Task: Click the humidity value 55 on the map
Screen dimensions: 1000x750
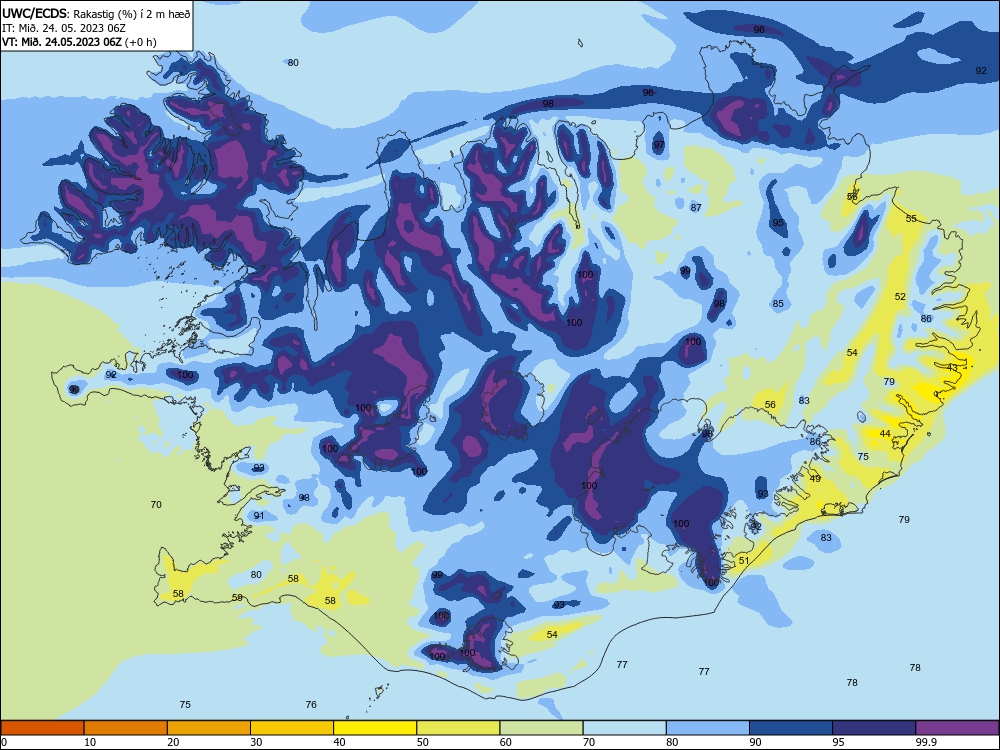Action: pos(911,219)
